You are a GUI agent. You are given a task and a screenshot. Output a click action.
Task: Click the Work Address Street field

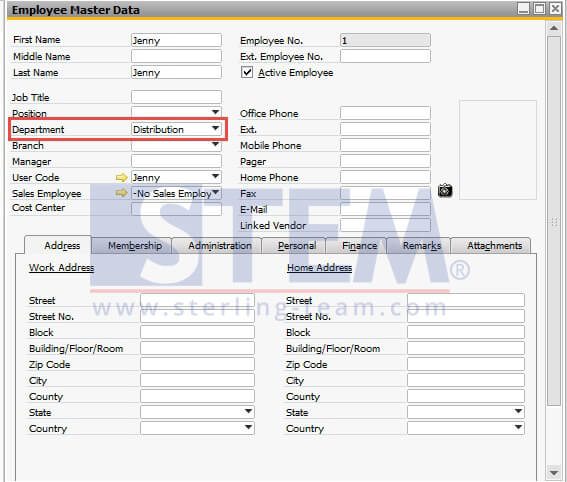197,300
